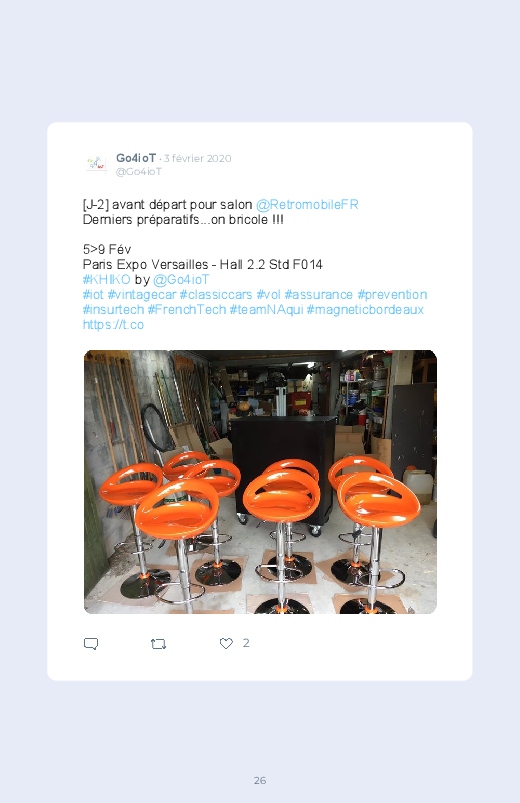Image resolution: width=520 pixels, height=803 pixels.
Task: Open the @RetromobileFR mention link
Action: (x=307, y=205)
